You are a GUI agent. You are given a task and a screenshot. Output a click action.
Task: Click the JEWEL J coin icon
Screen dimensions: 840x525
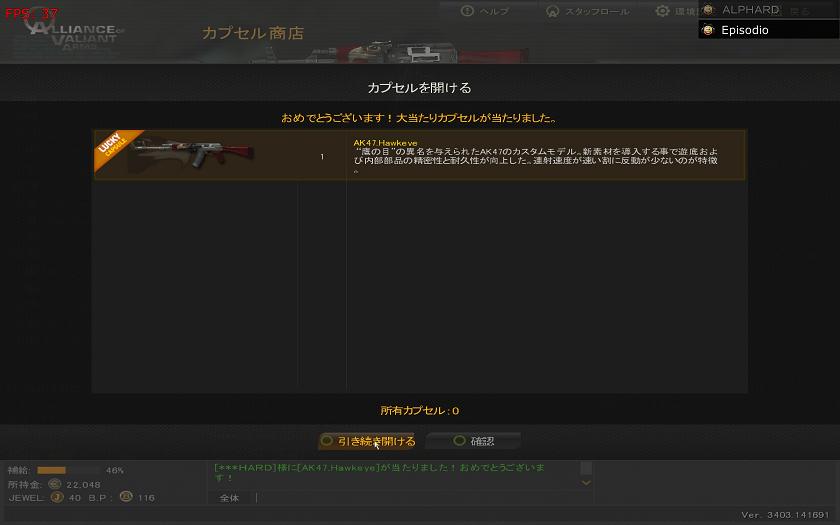(x=57, y=497)
